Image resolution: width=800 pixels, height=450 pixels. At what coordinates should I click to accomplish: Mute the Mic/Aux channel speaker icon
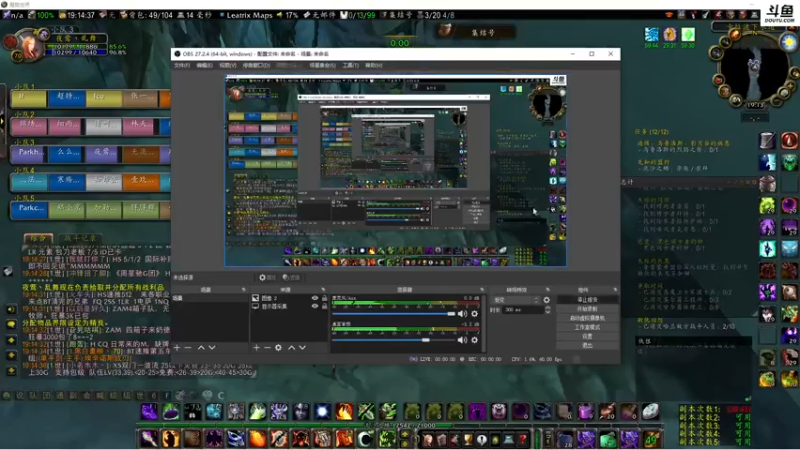[462, 314]
